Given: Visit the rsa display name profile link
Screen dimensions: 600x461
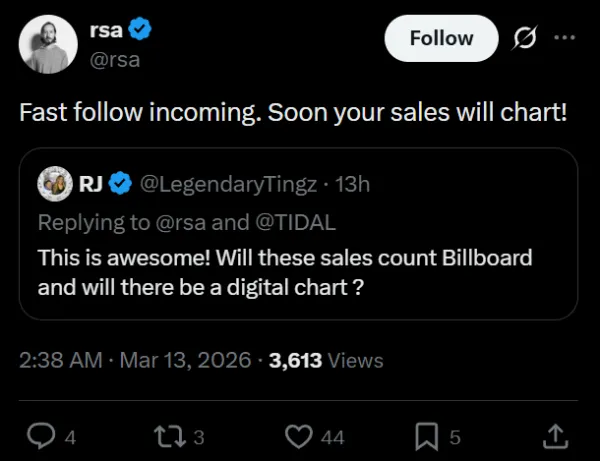Looking at the screenshot, I should (106, 30).
